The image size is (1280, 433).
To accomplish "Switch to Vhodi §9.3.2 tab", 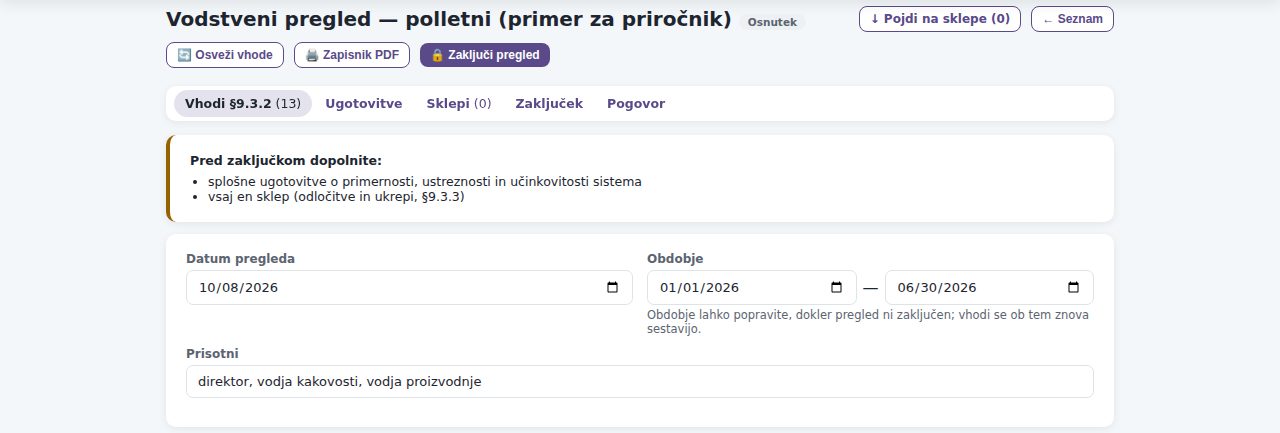I will click(x=243, y=104).
